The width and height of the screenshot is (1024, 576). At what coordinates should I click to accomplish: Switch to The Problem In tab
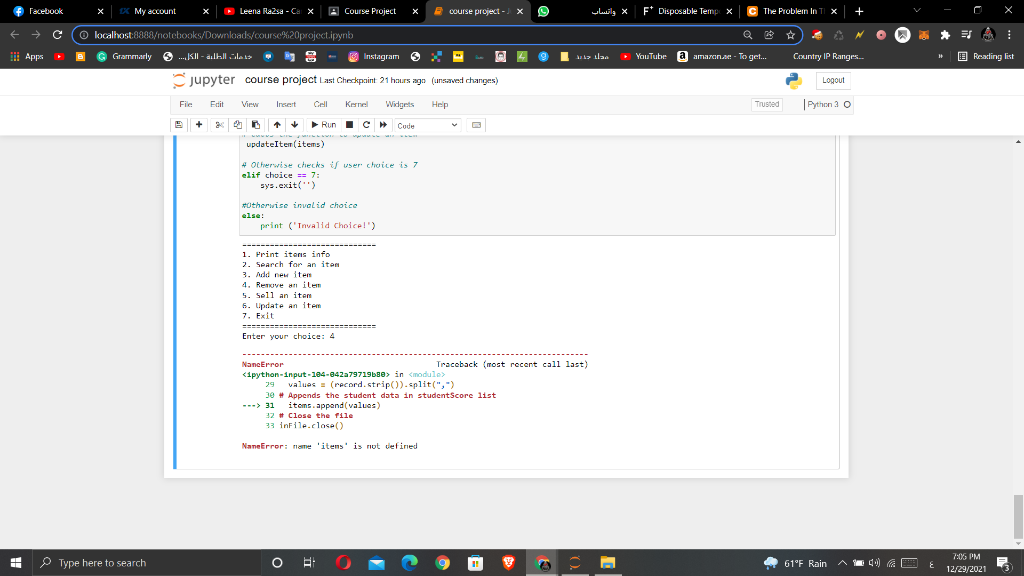pos(792,11)
